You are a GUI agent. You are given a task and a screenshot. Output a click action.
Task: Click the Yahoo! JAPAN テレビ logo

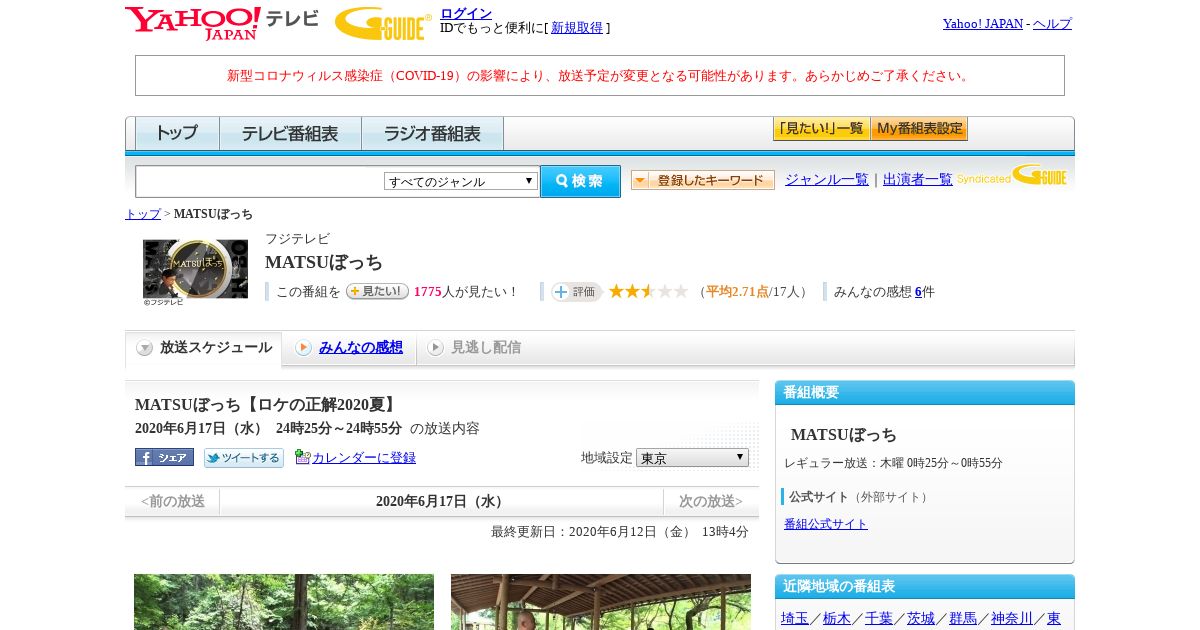222,23
